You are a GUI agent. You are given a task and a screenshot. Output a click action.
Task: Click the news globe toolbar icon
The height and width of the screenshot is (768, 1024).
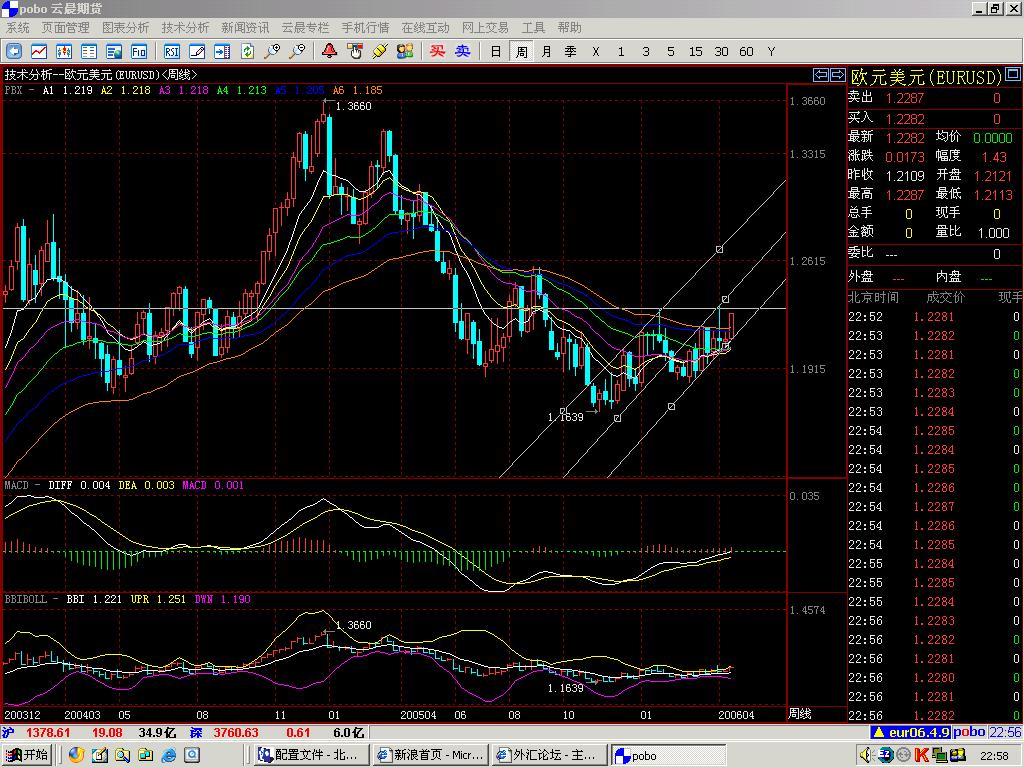pos(114,52)
